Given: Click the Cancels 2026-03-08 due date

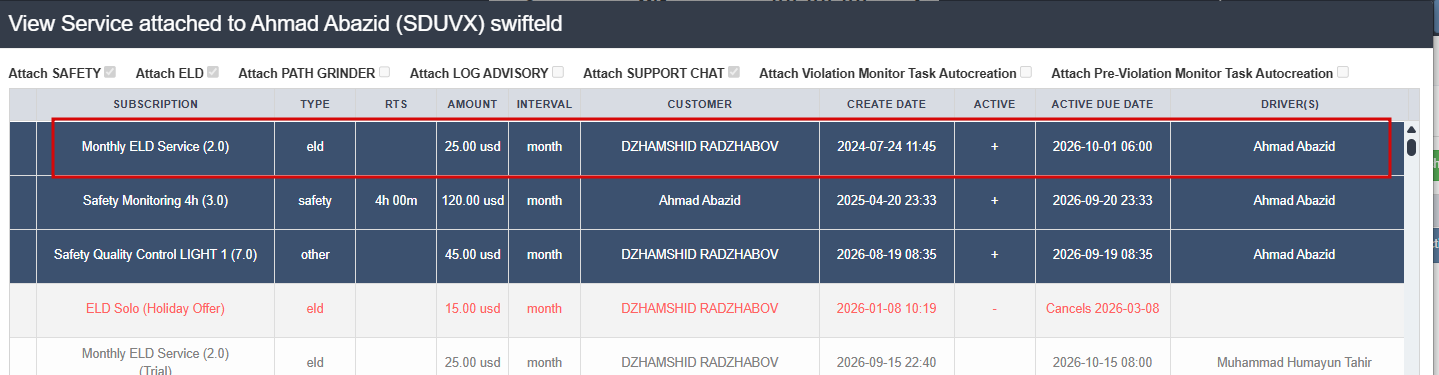Looking at the screenshot, I should (1102, 308).
